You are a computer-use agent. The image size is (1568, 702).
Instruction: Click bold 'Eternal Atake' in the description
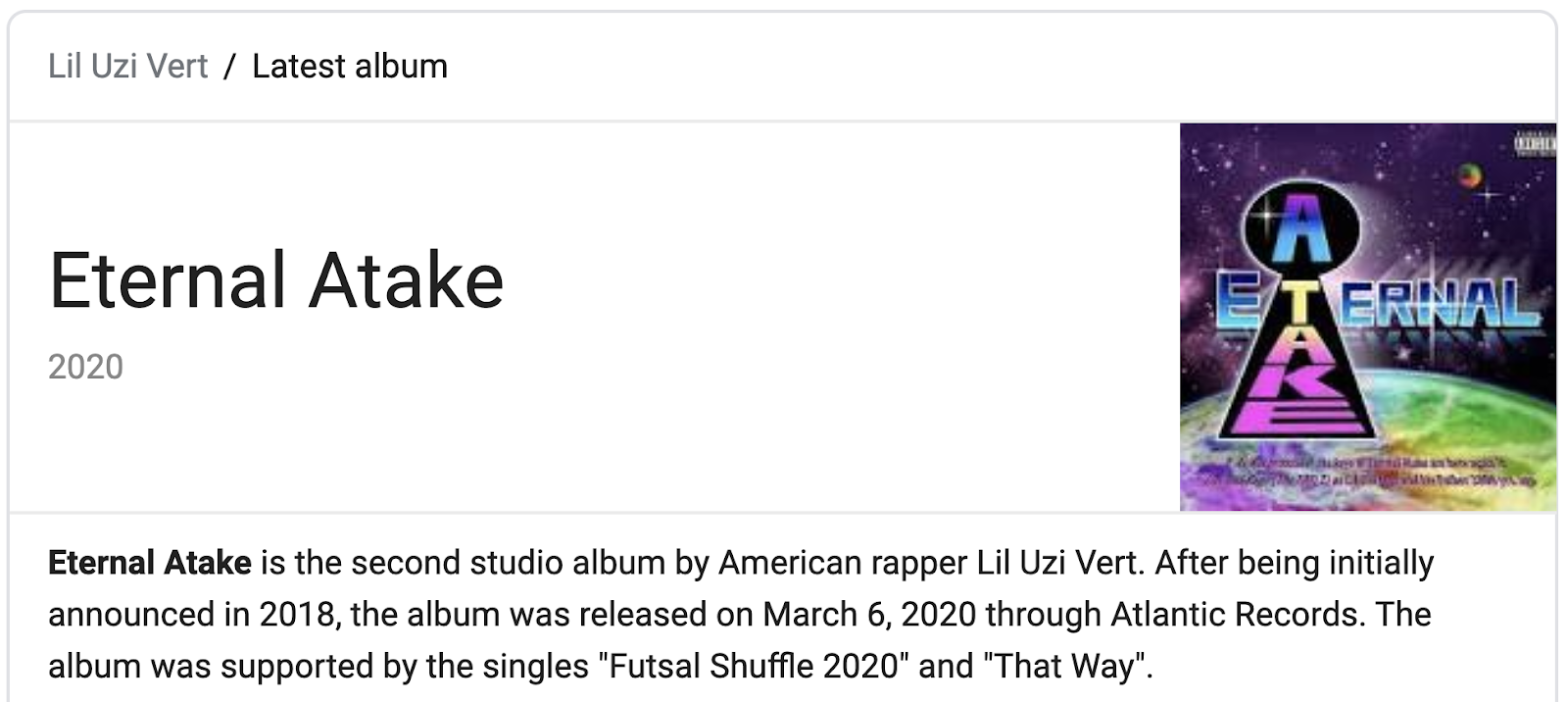150,563
